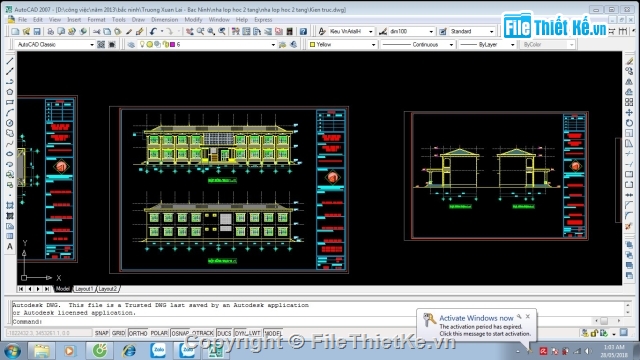Switch to the Layout1 tab
This screenshot has height=360, width=640.
coord(84,289)
